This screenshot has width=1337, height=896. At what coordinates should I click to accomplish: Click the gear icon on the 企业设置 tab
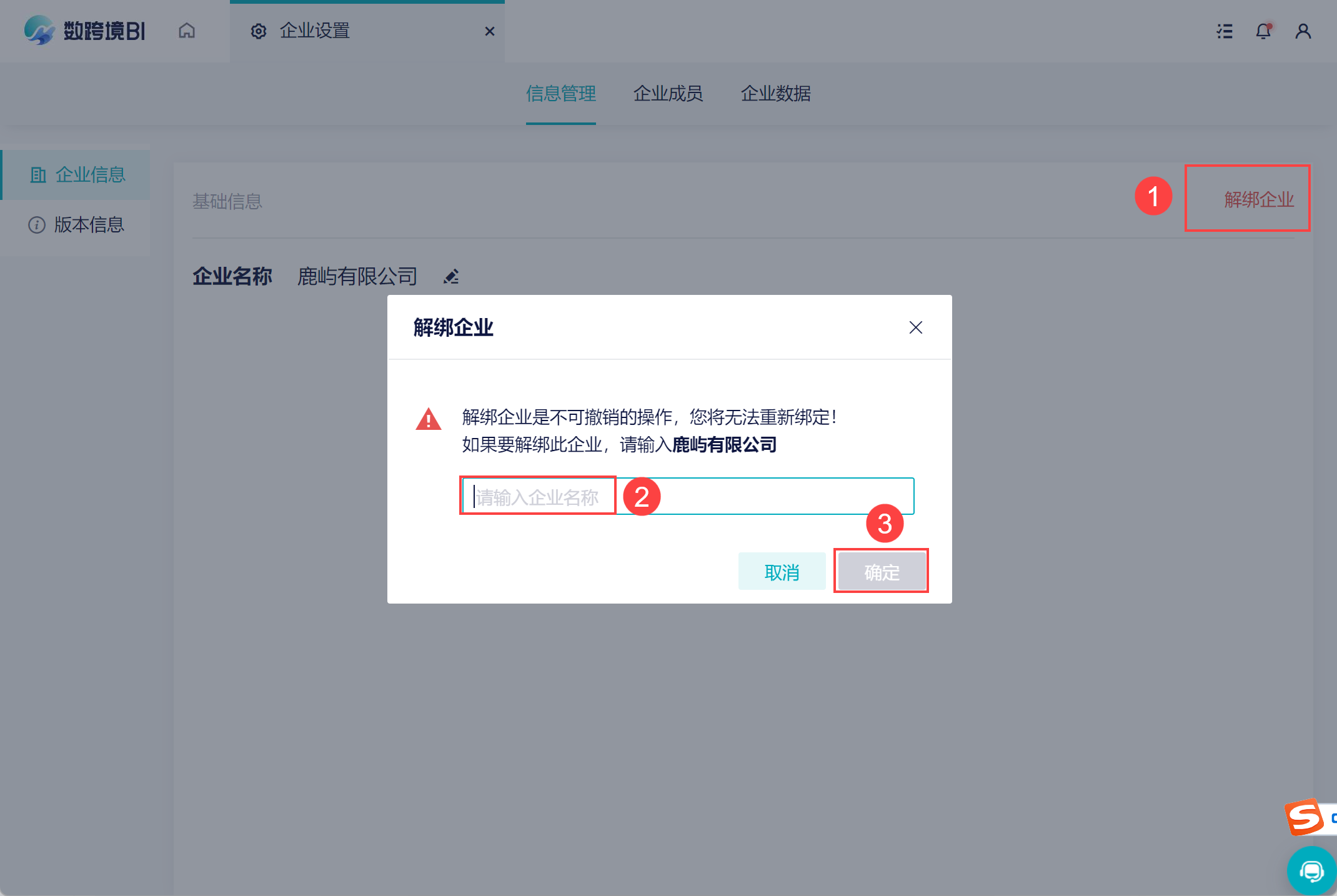pos(259,31)
